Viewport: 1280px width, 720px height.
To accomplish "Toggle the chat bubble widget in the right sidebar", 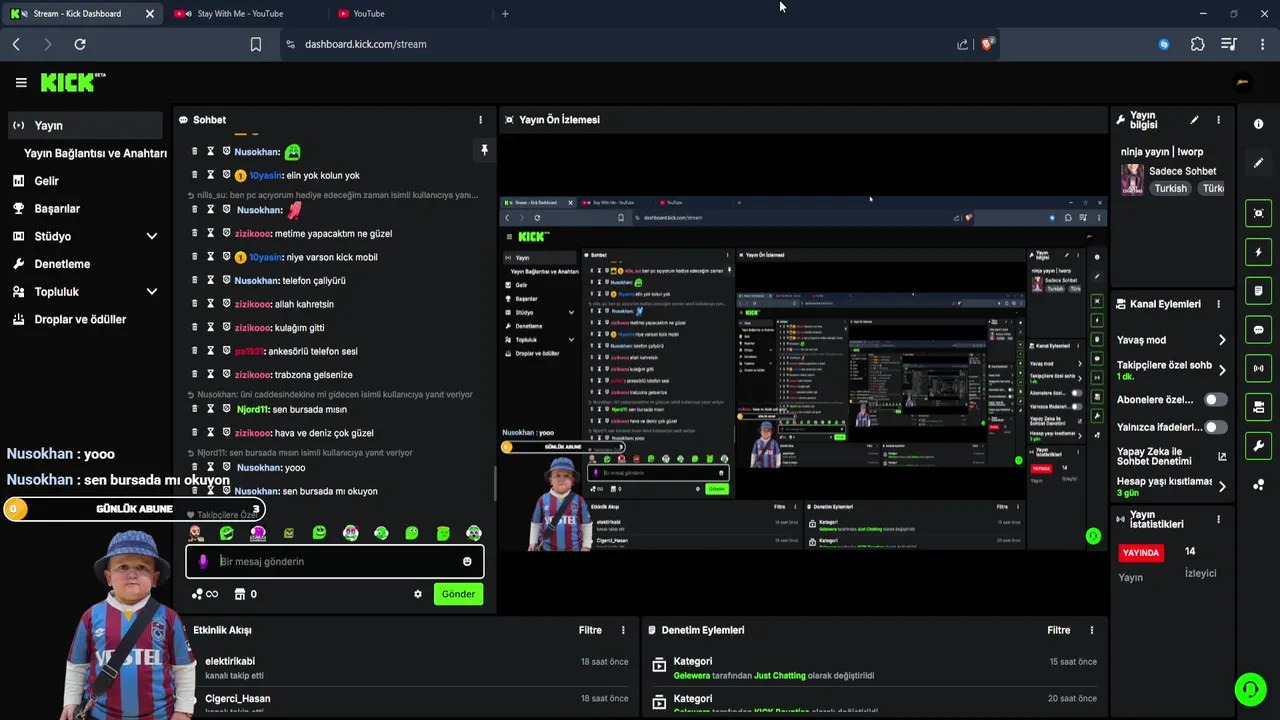I will click(x=1258, y=330).
